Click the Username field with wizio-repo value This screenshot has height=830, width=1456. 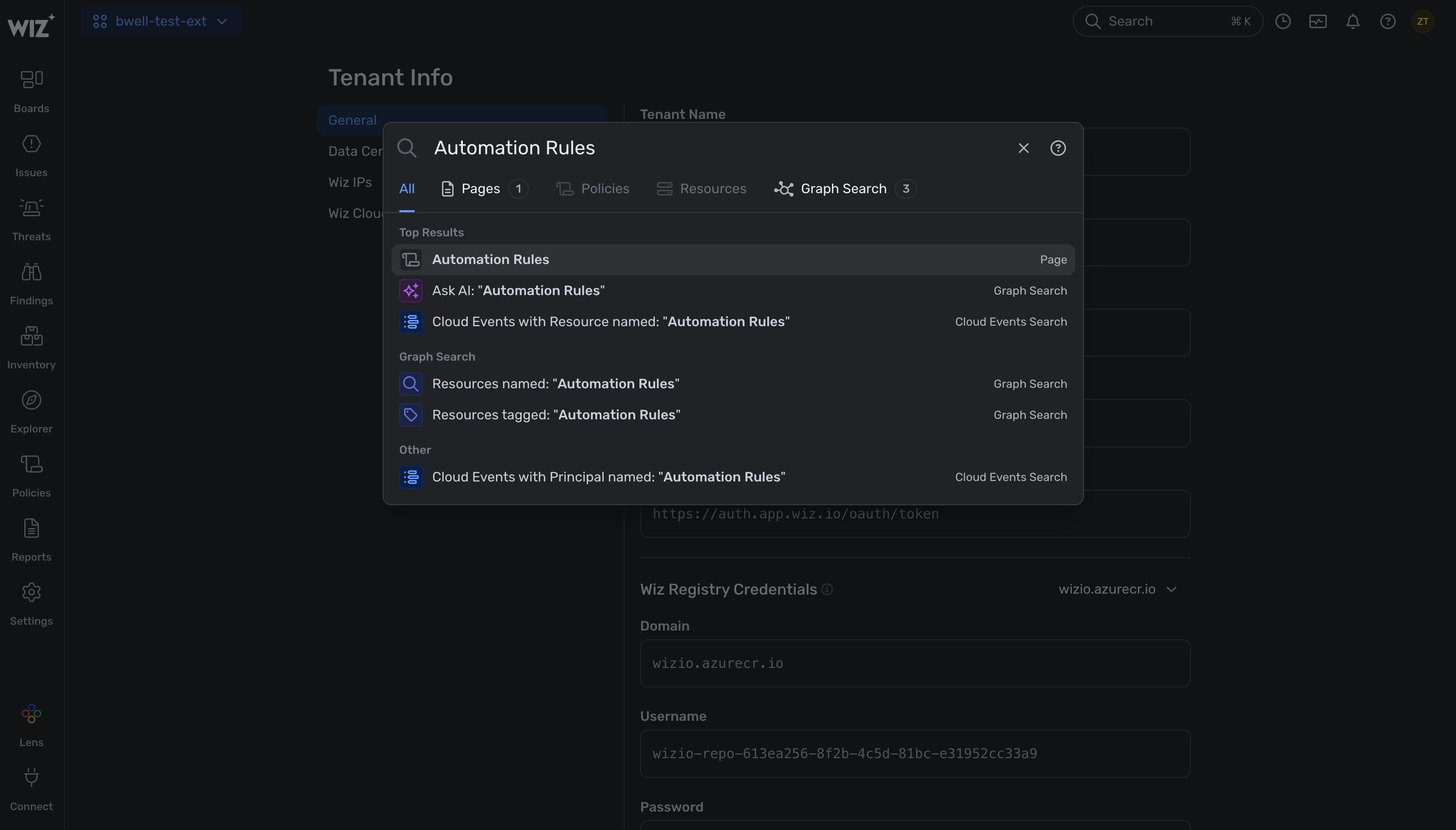[x=915, y=754]
